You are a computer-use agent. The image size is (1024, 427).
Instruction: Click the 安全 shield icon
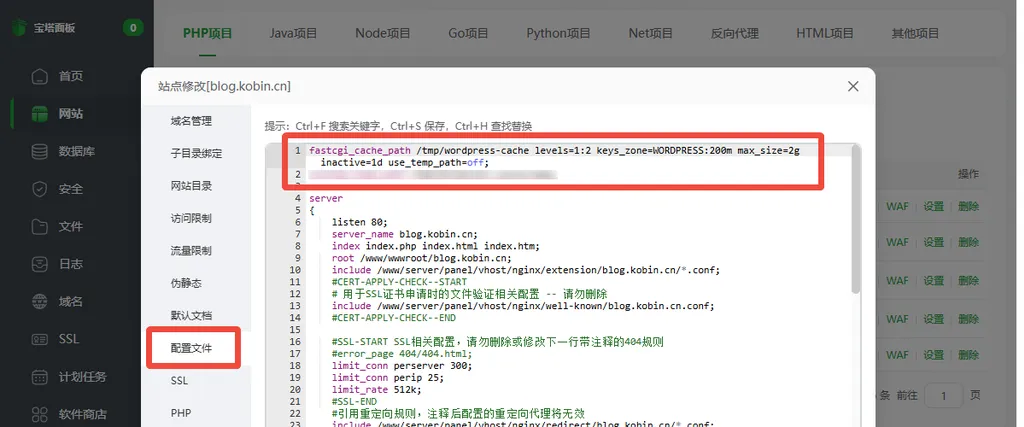(x=40, y=189)
